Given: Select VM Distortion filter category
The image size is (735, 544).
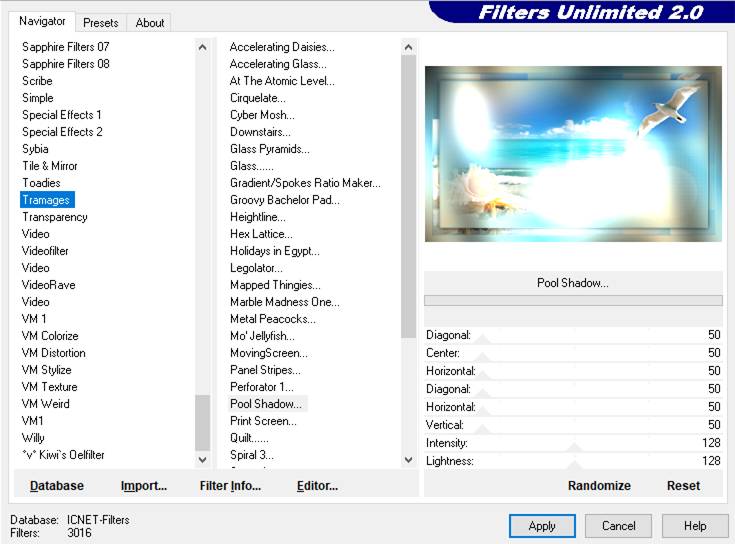Looking at the screenshot, I should 54,353.
